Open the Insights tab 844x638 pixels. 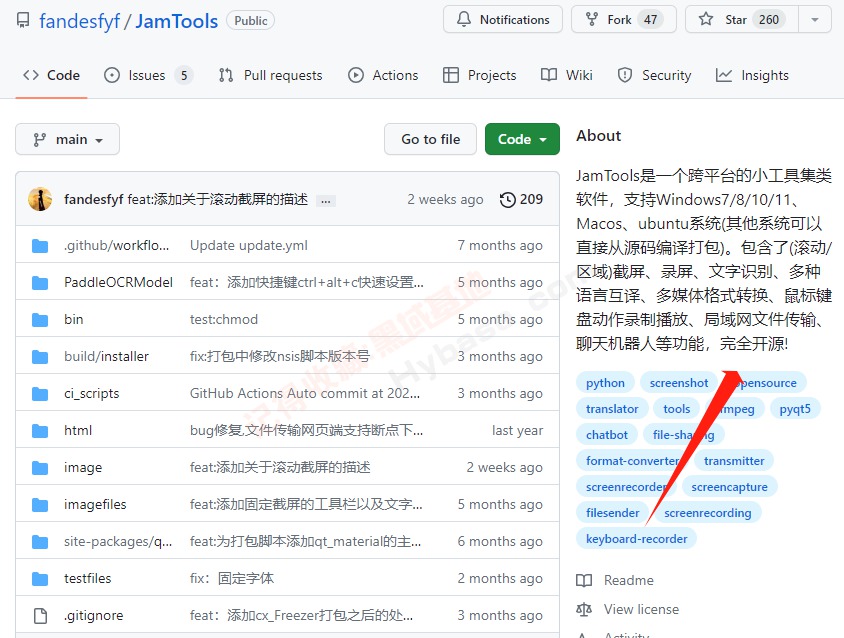click(x=752, y=75)
